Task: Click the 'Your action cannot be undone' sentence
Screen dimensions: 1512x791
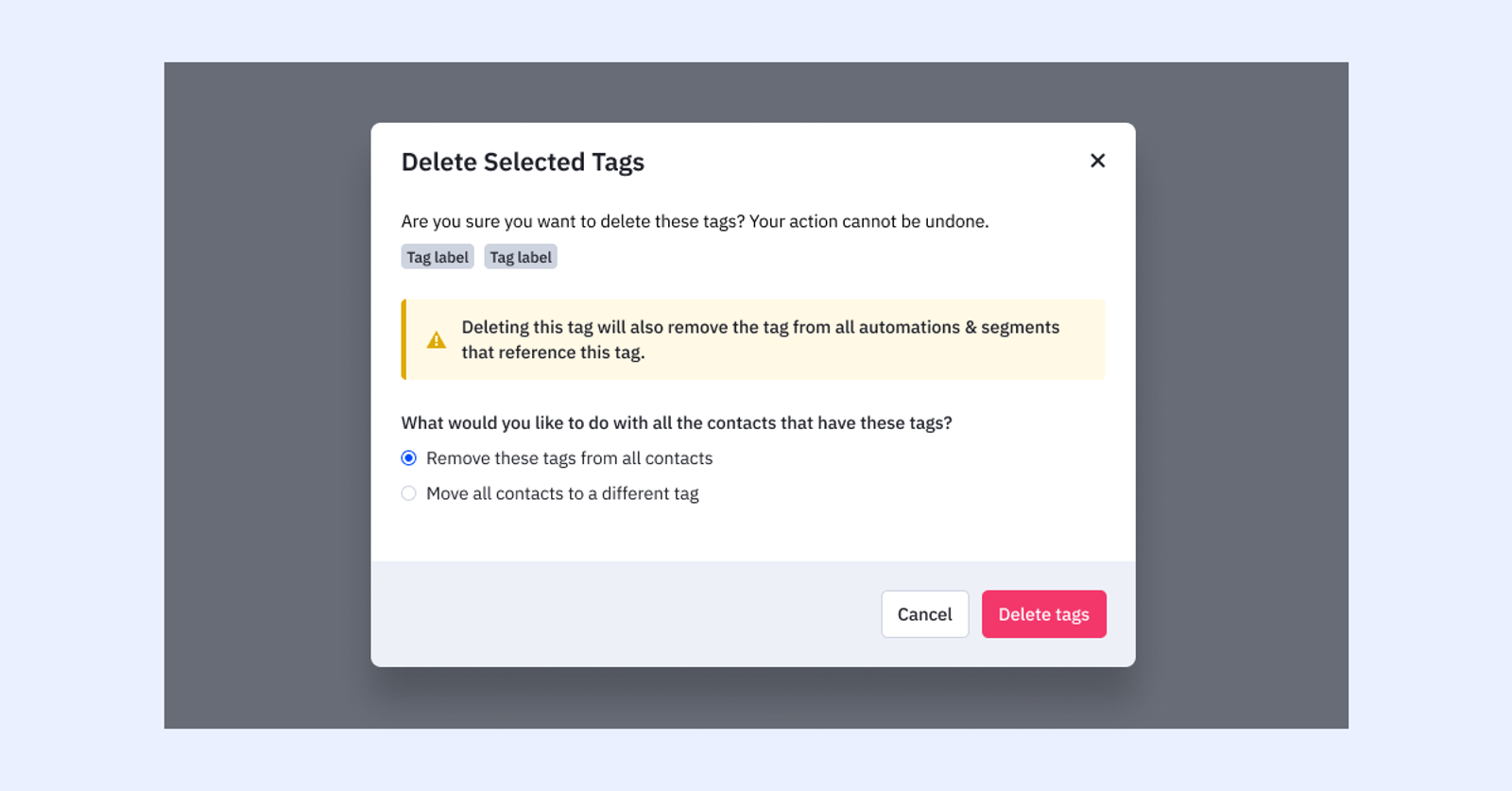Action: click(x=868, y=221)
